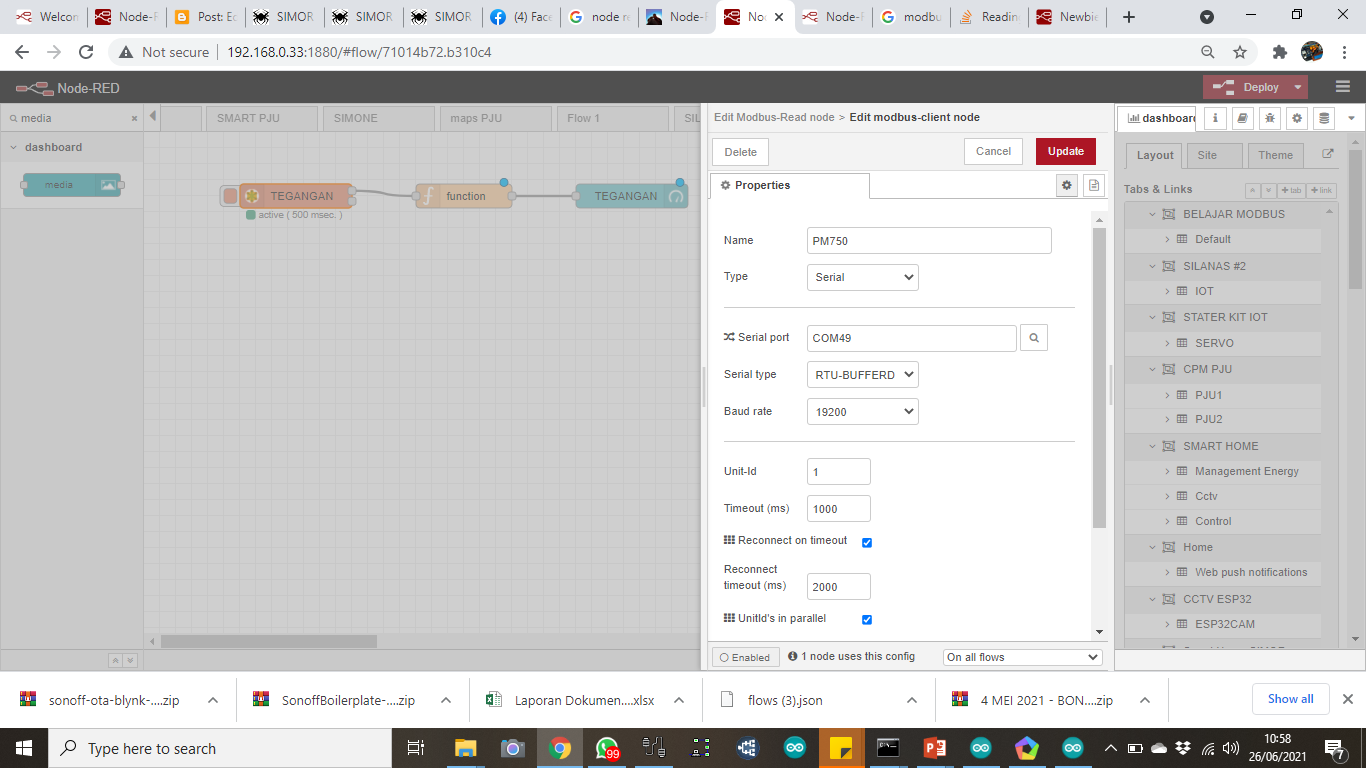
Task: Select the function node on canvas
Action: point(464,196)
